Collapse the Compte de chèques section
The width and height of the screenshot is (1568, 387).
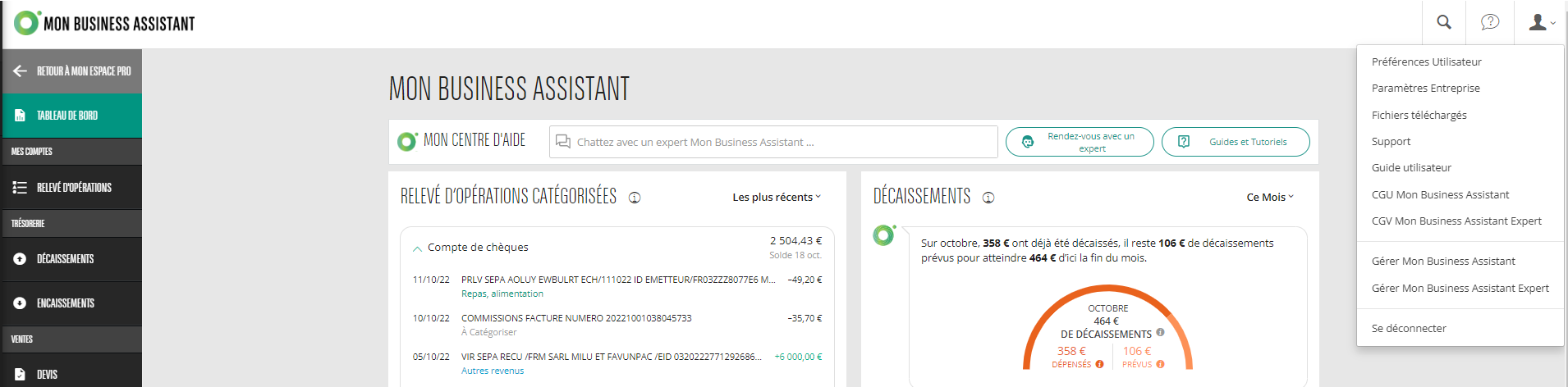418,248
